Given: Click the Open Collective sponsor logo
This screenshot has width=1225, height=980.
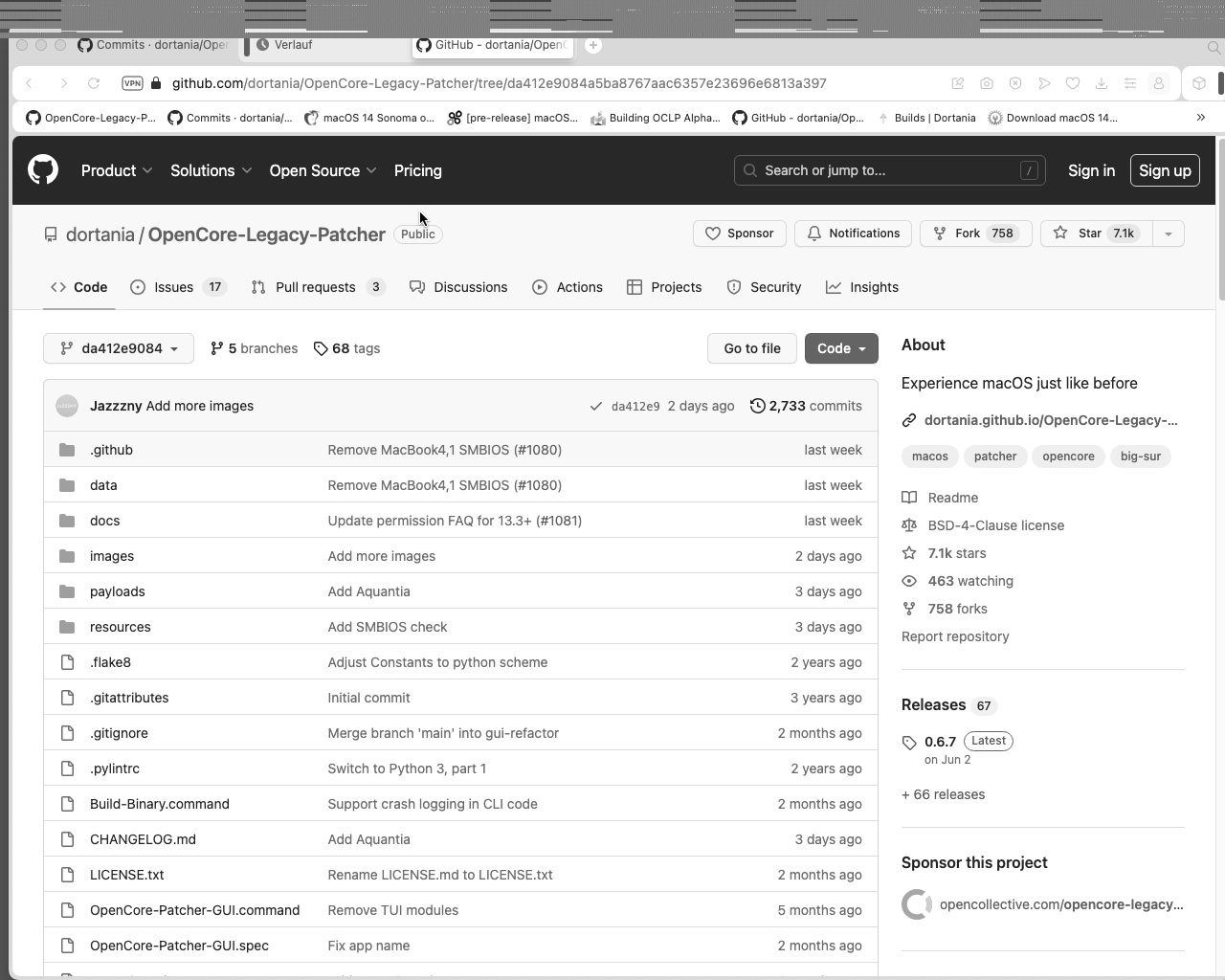Looking at the screenshot, I should click(x=917, y=904).
